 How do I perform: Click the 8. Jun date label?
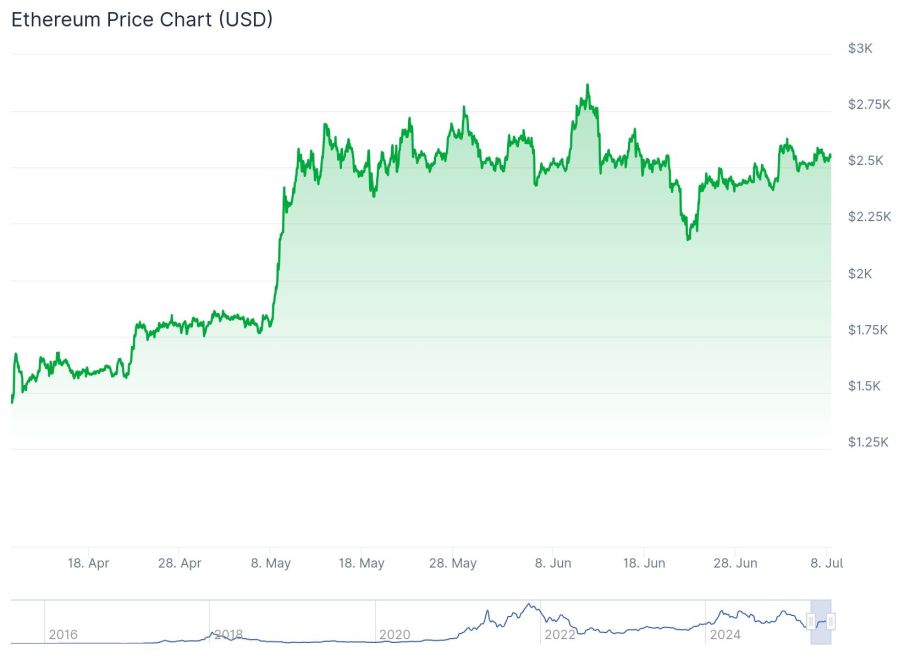coord(552,563)
